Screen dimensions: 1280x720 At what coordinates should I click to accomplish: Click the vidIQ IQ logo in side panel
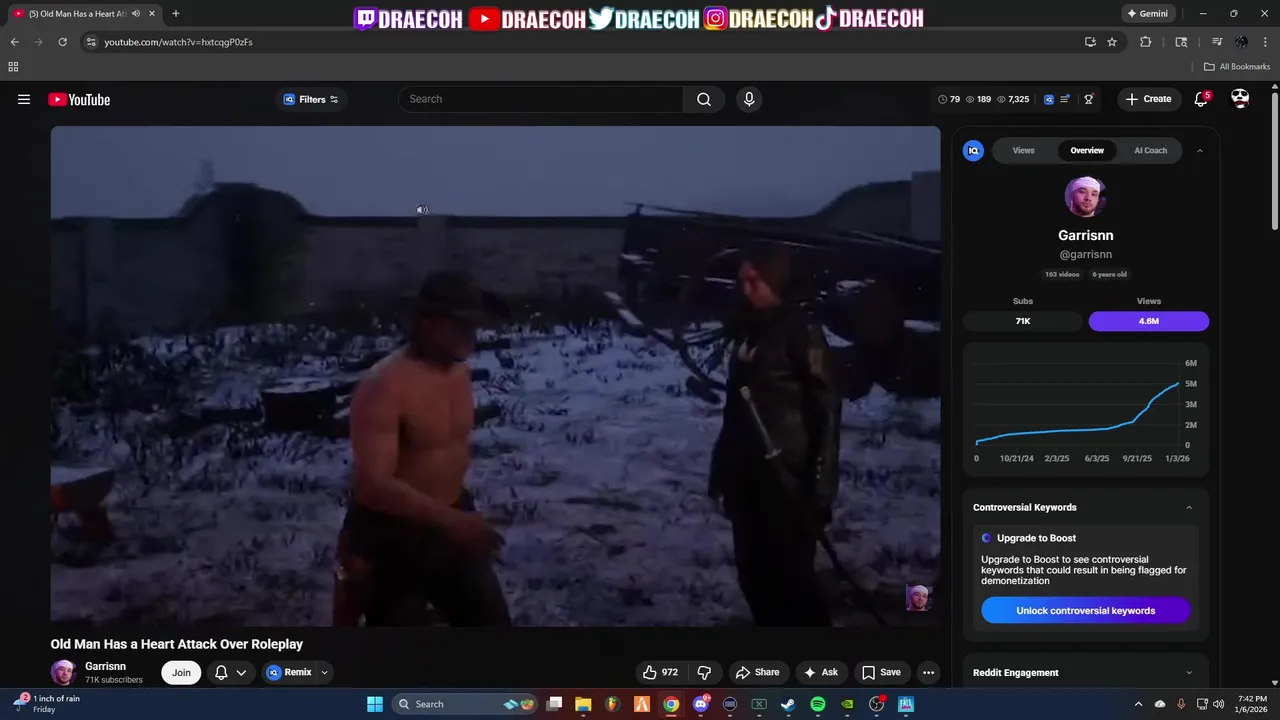[x=973, y=150]
